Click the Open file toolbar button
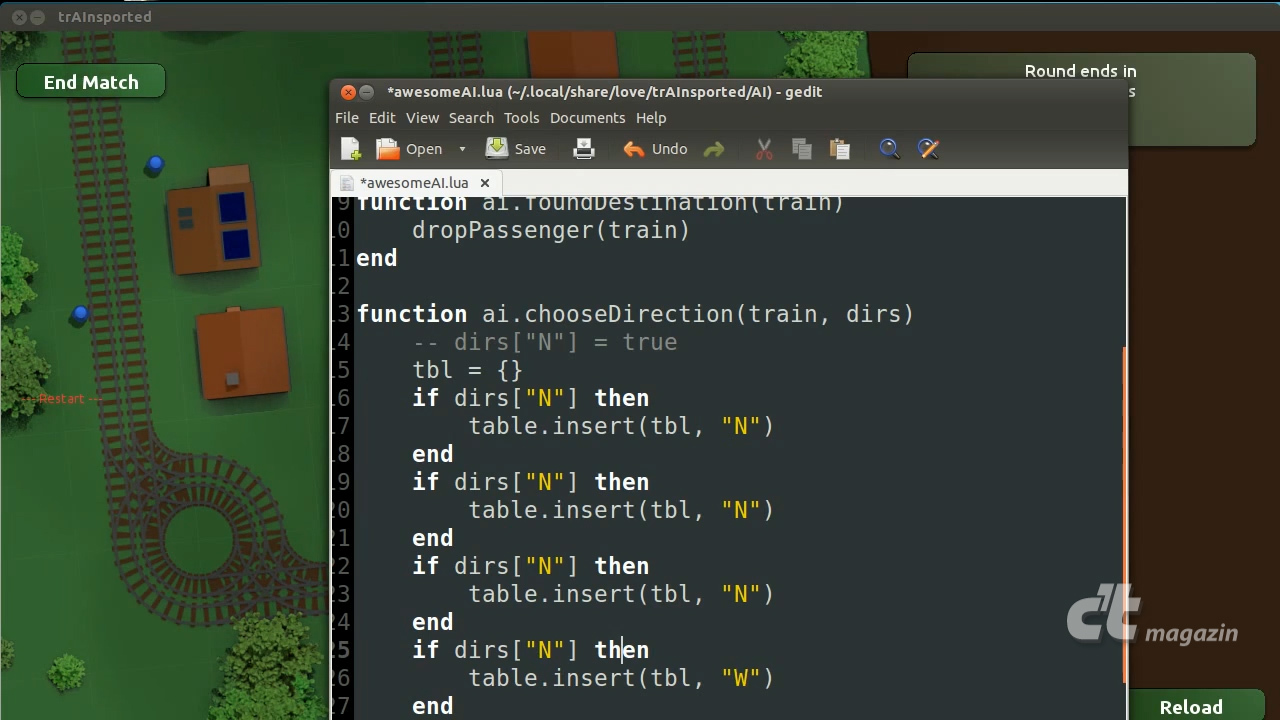The image size is (1280, 720). click(x=408, y=149)
